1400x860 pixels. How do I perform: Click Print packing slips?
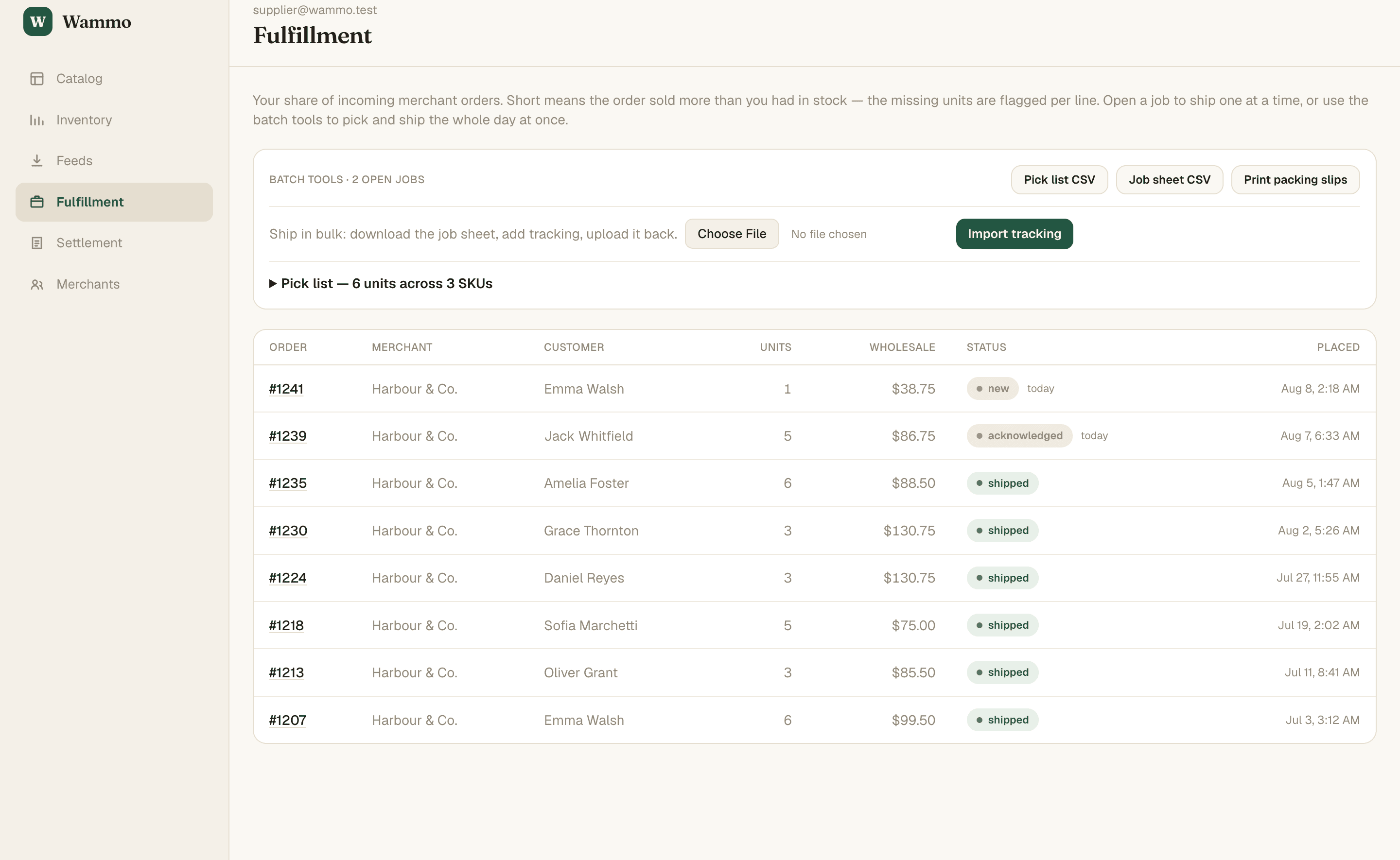click(1295, 180)
